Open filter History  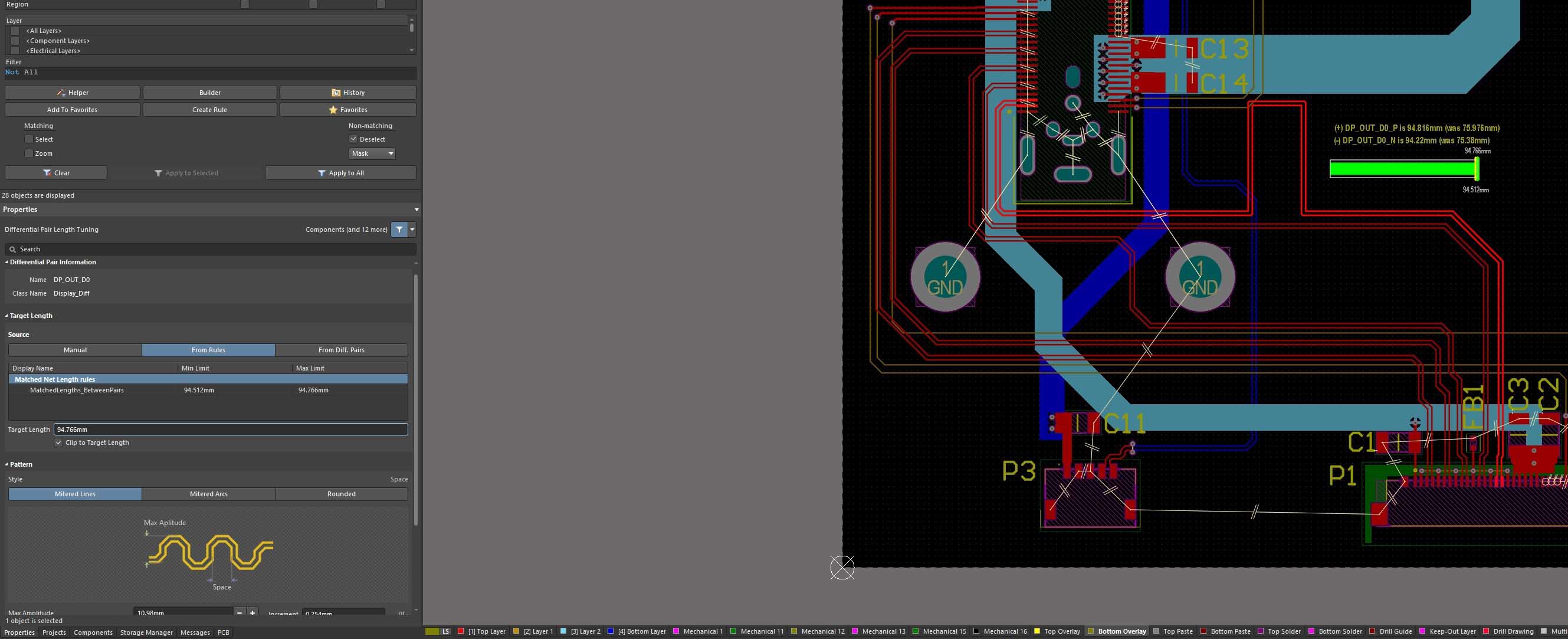[347, 93]
